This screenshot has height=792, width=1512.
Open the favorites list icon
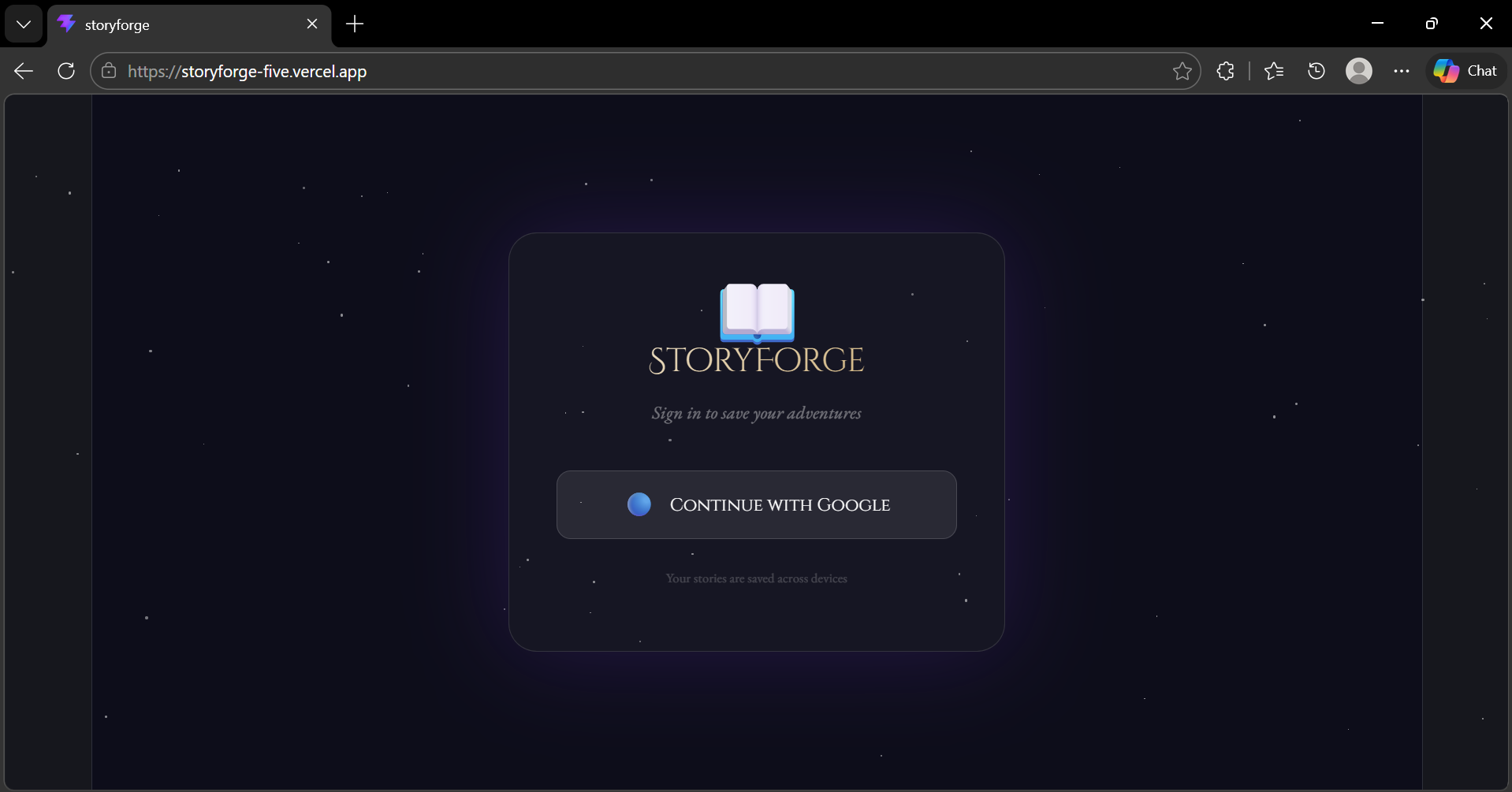coord(1273,71)
